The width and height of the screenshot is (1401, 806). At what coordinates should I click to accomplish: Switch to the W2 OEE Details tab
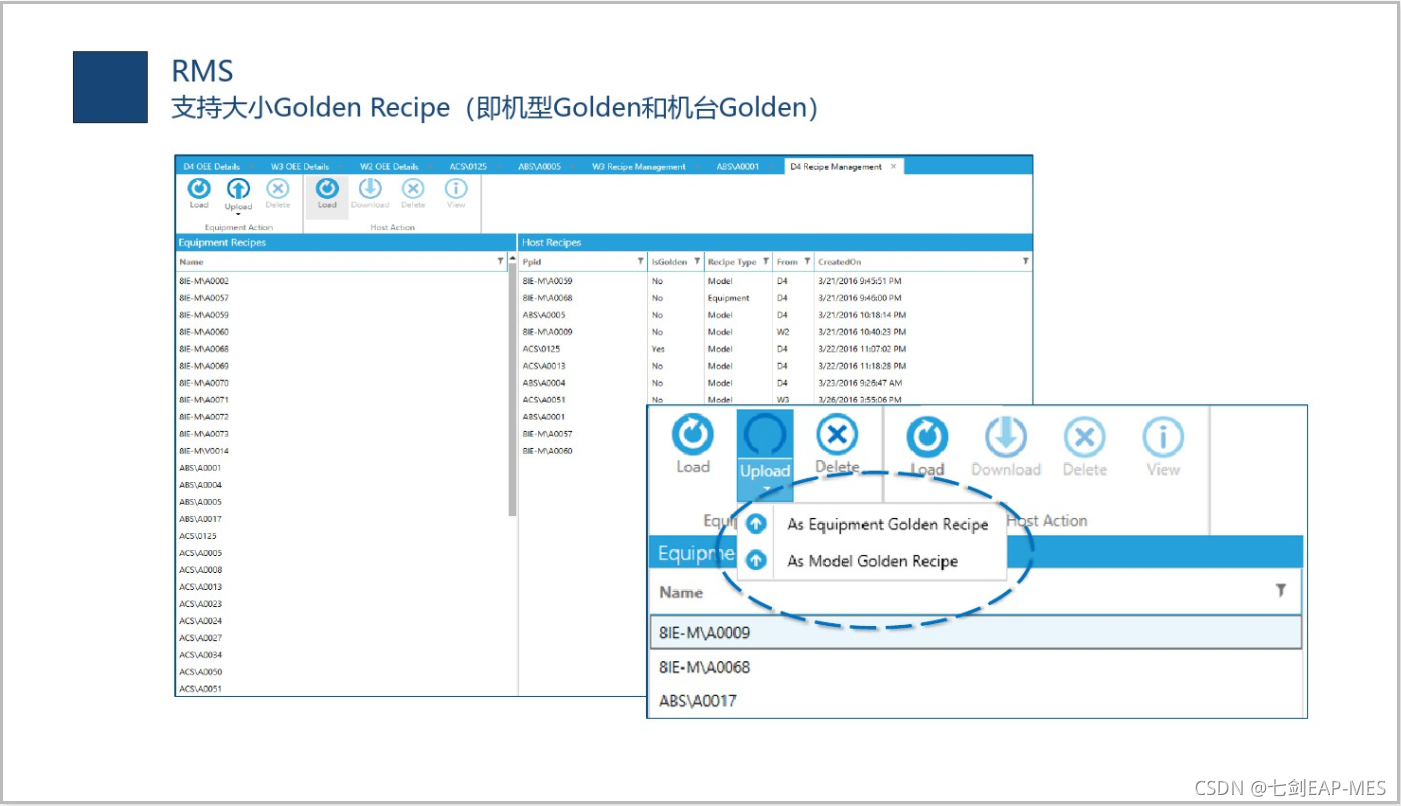click(x=389, y=166)
